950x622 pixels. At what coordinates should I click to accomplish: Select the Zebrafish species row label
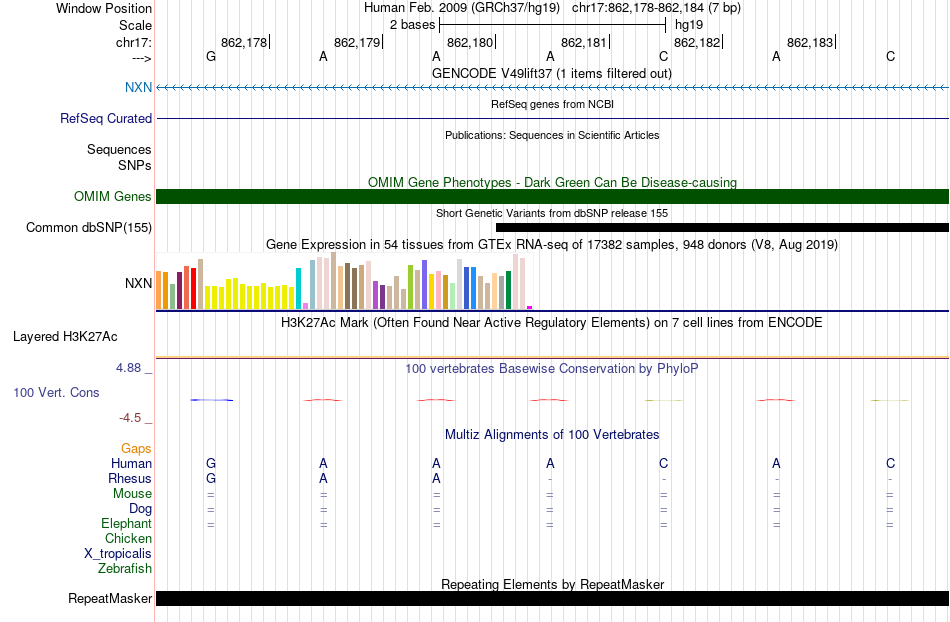pos(125,568)
